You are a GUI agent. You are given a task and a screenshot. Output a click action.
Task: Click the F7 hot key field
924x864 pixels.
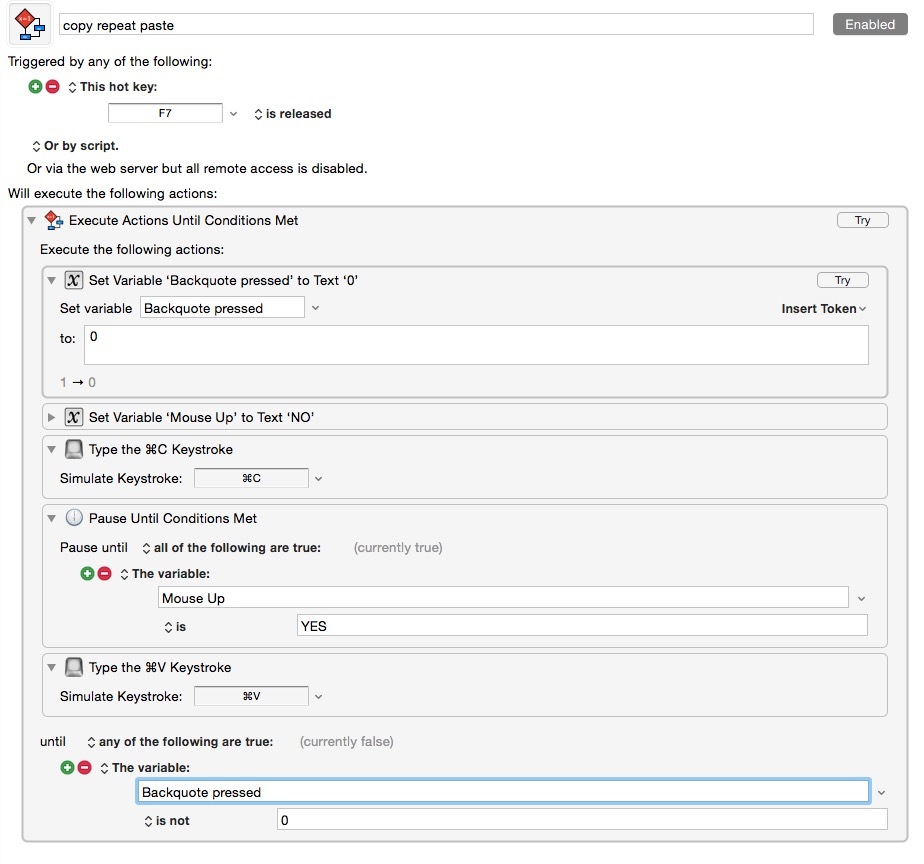click(165, 113)
